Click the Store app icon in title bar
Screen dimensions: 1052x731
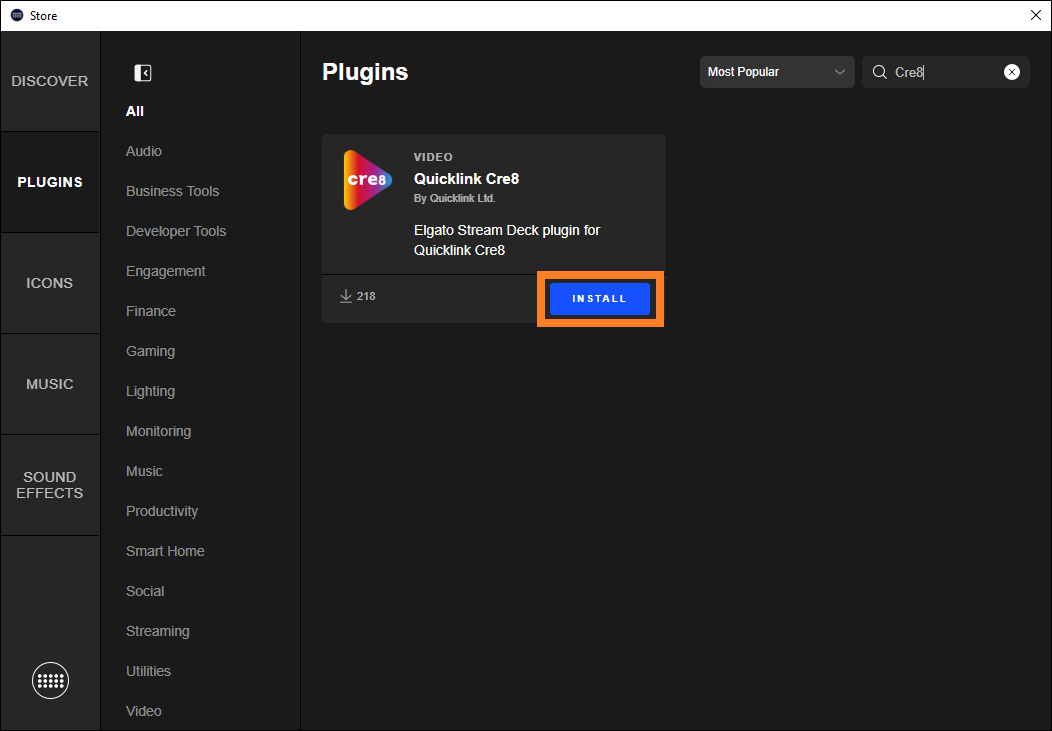tap(17, 15)
